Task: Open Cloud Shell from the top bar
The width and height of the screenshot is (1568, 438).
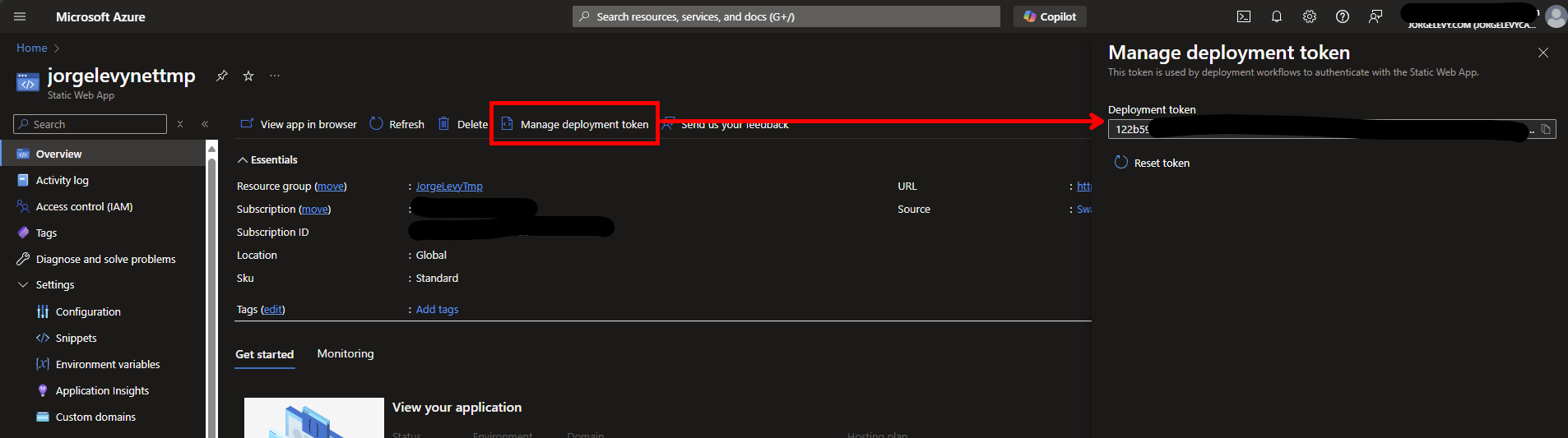Action: (x=1244, y=16)
